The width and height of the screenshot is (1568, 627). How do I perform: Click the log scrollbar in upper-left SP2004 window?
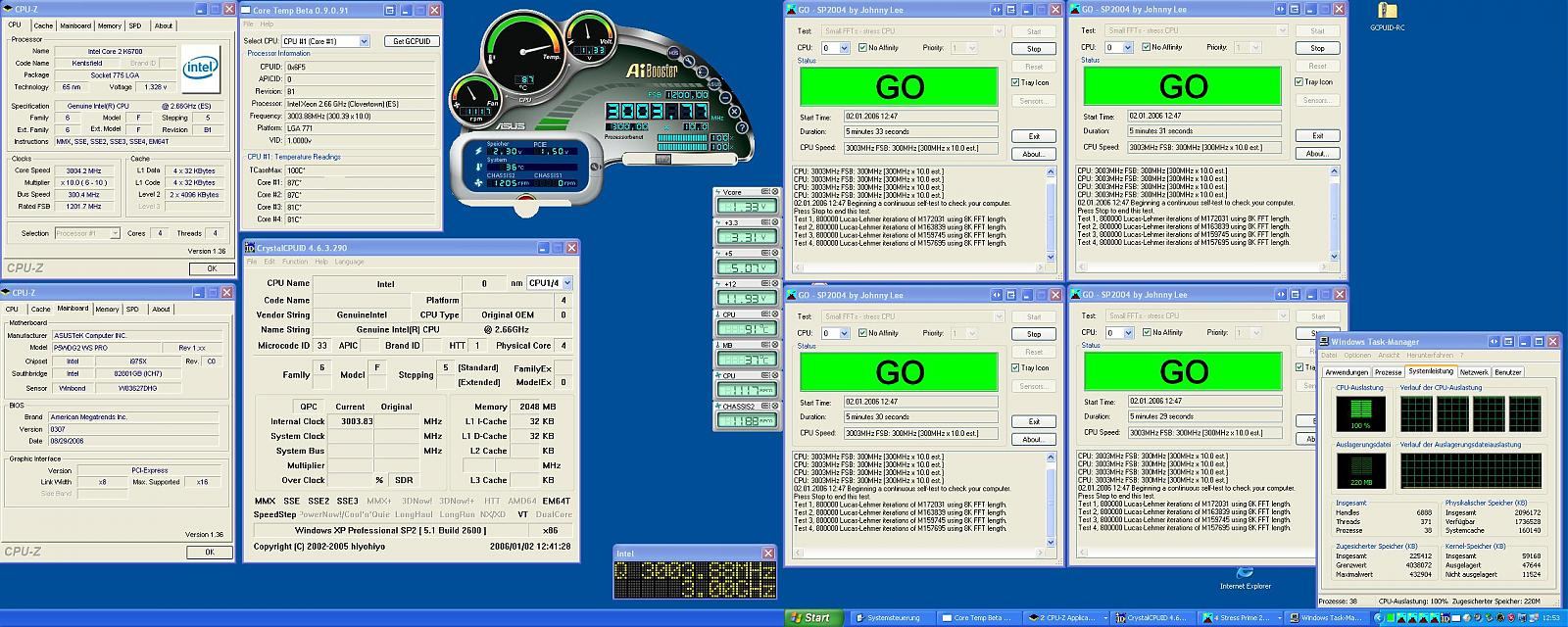click(1053, 215)
